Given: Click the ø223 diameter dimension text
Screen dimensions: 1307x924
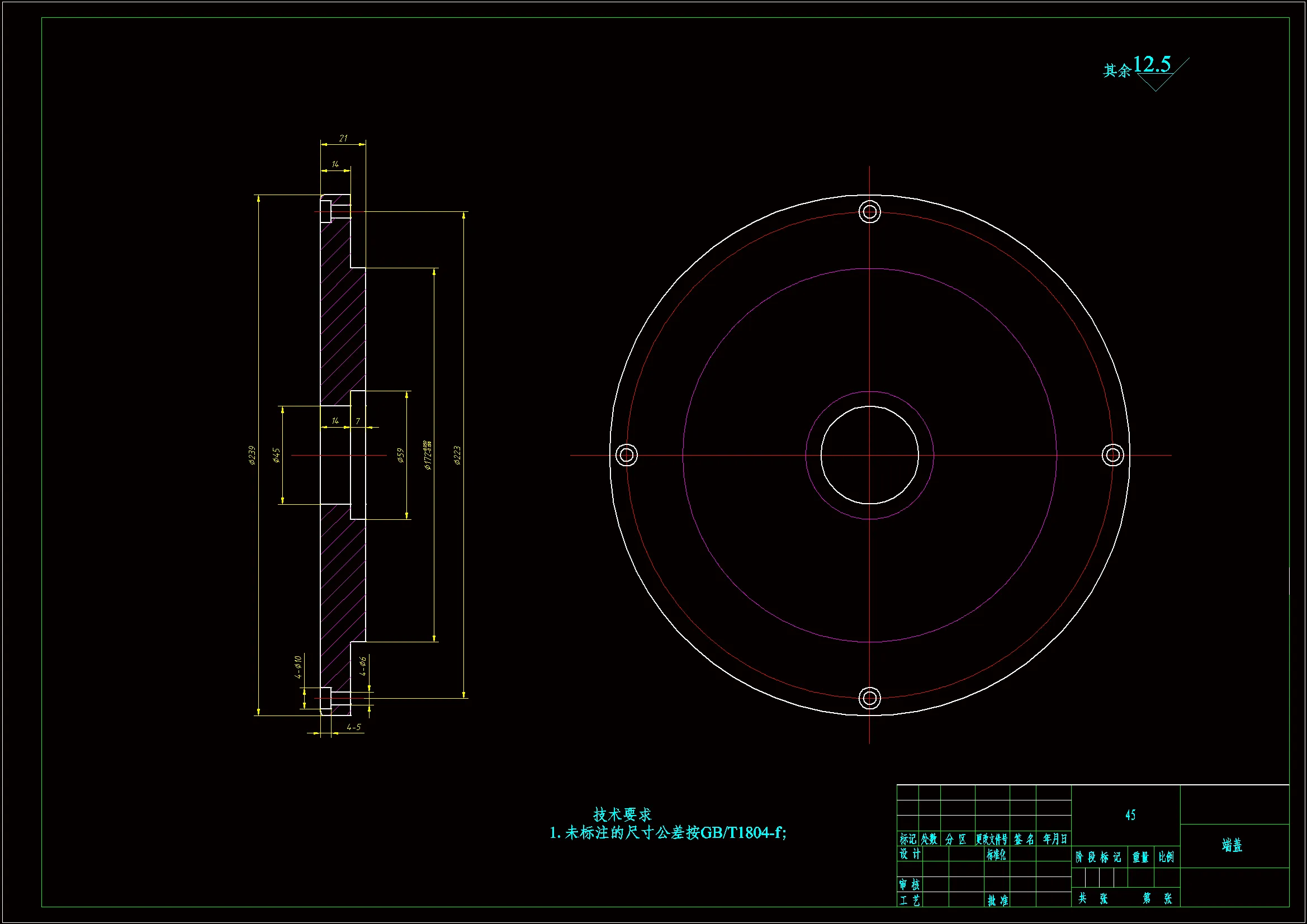Looking at the screenshot, I should coord(457,455).
